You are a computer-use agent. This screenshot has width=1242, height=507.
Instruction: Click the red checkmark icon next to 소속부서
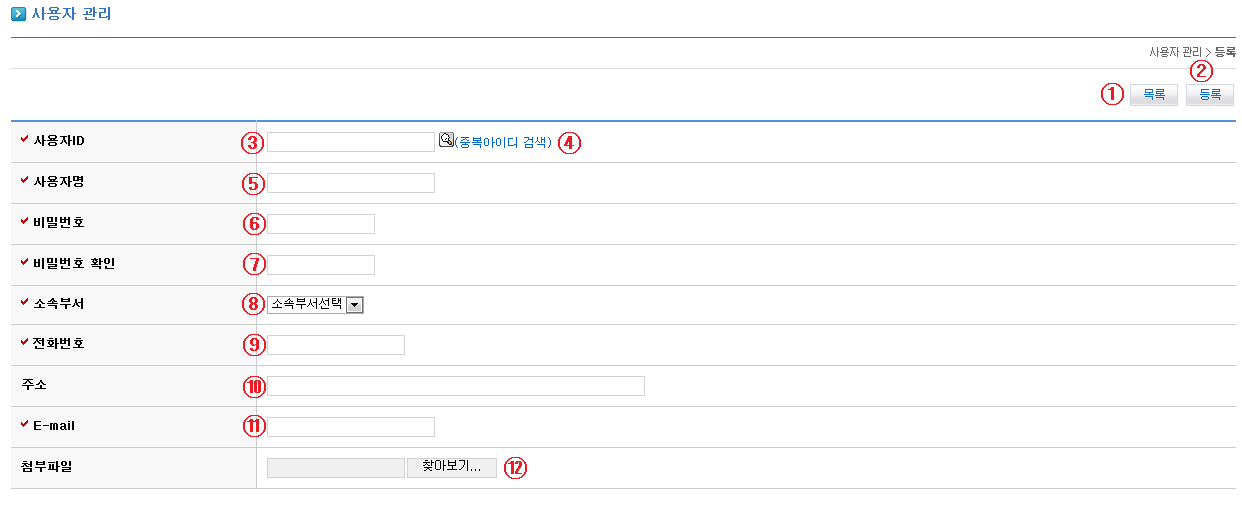click(25, 302)
